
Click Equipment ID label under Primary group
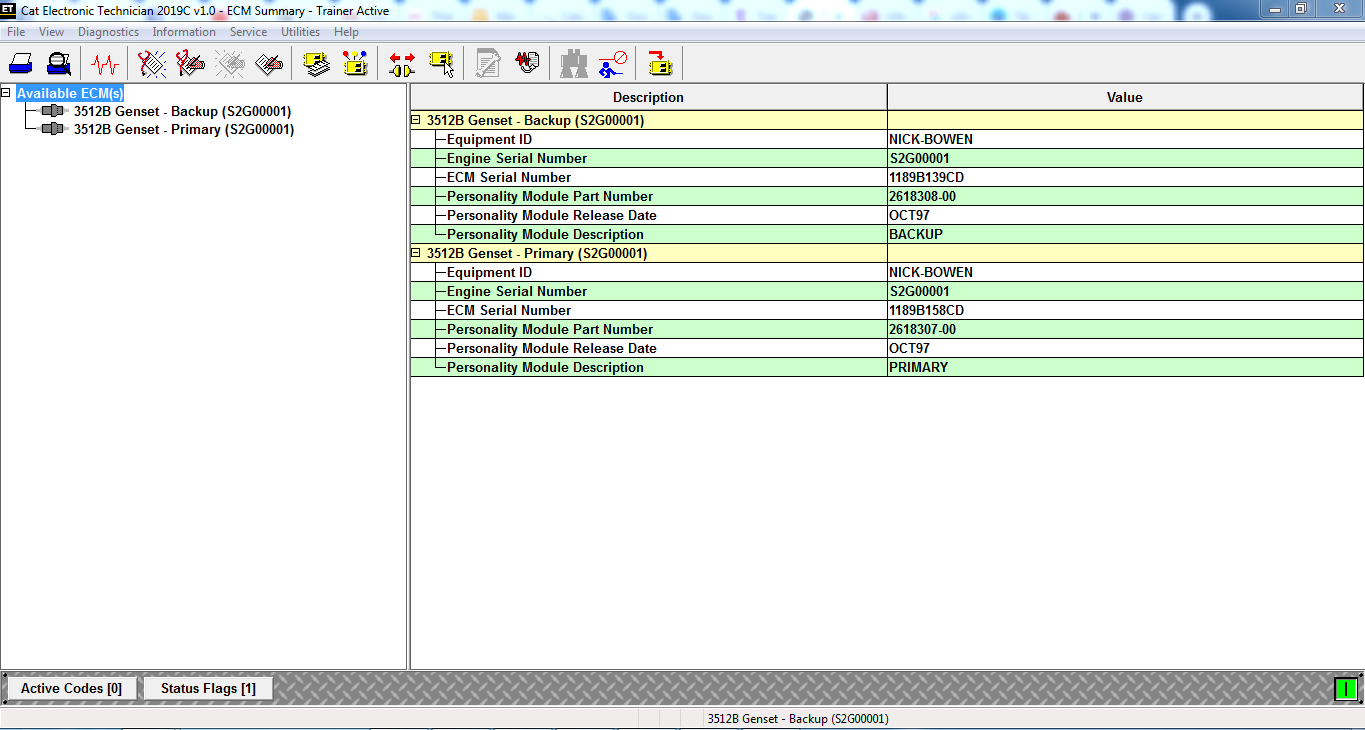click(x=489, y=272)
